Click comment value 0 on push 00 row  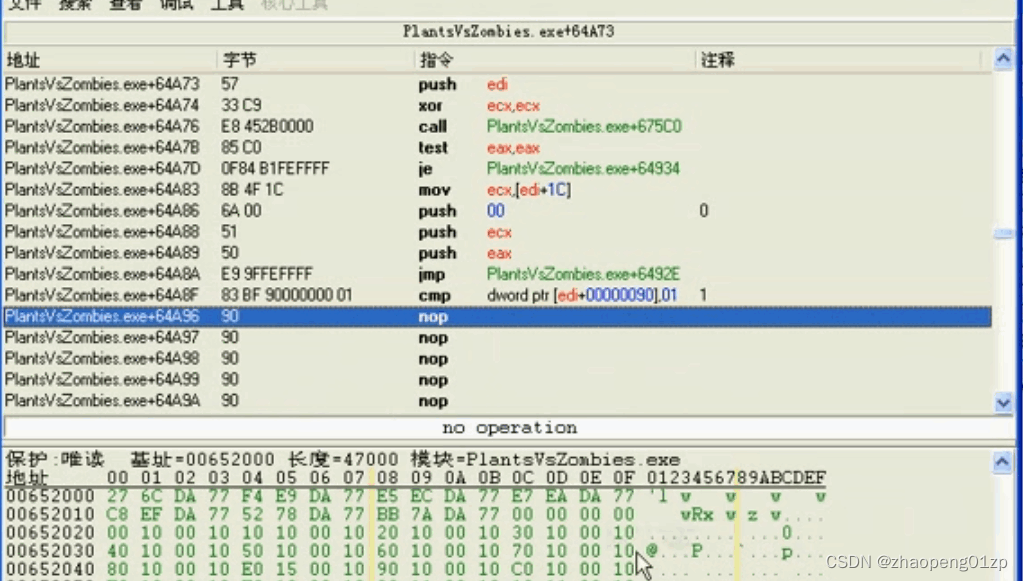coord(703,211)
